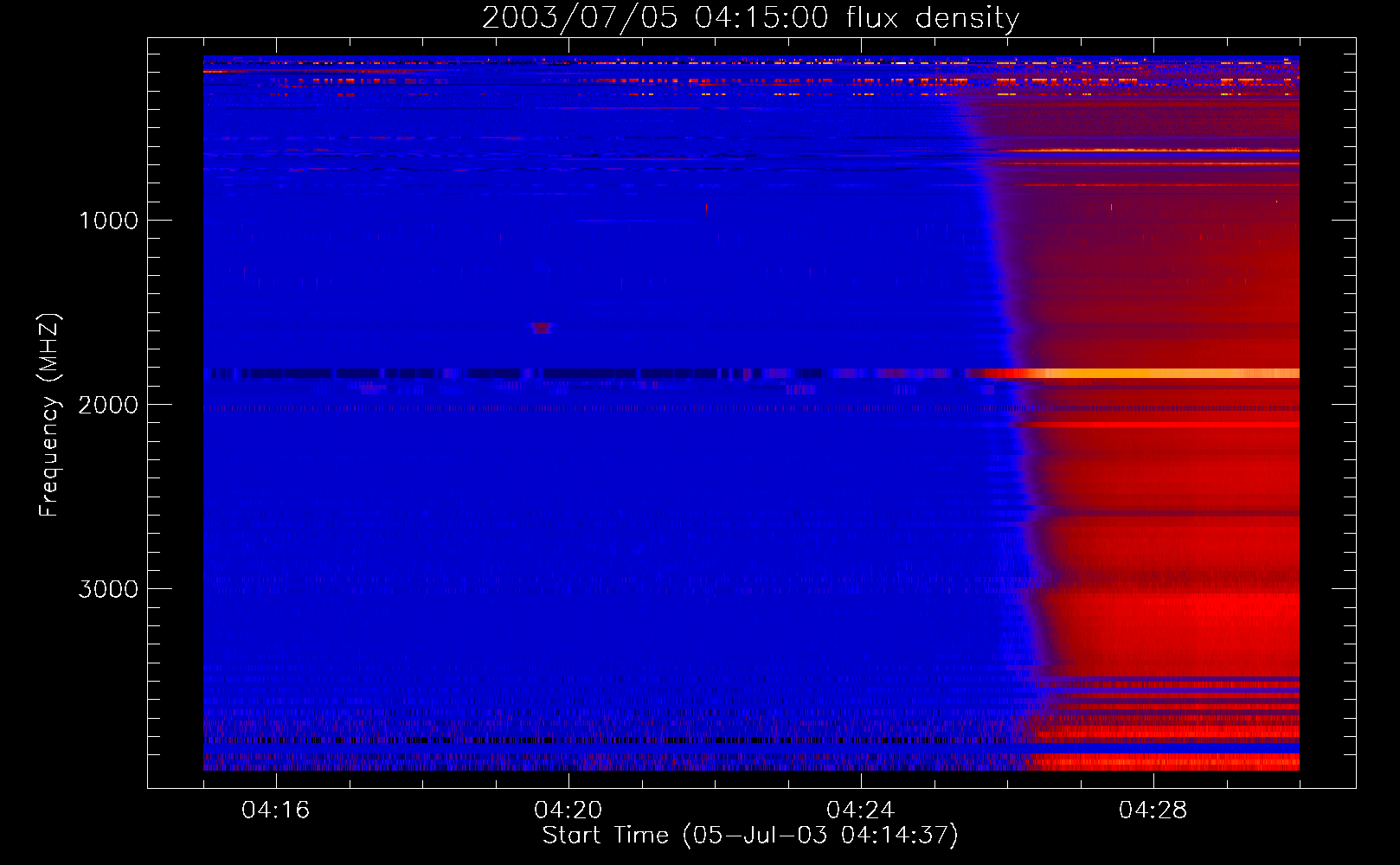Click the 3000 frequency tick label

tap(108, 589)
